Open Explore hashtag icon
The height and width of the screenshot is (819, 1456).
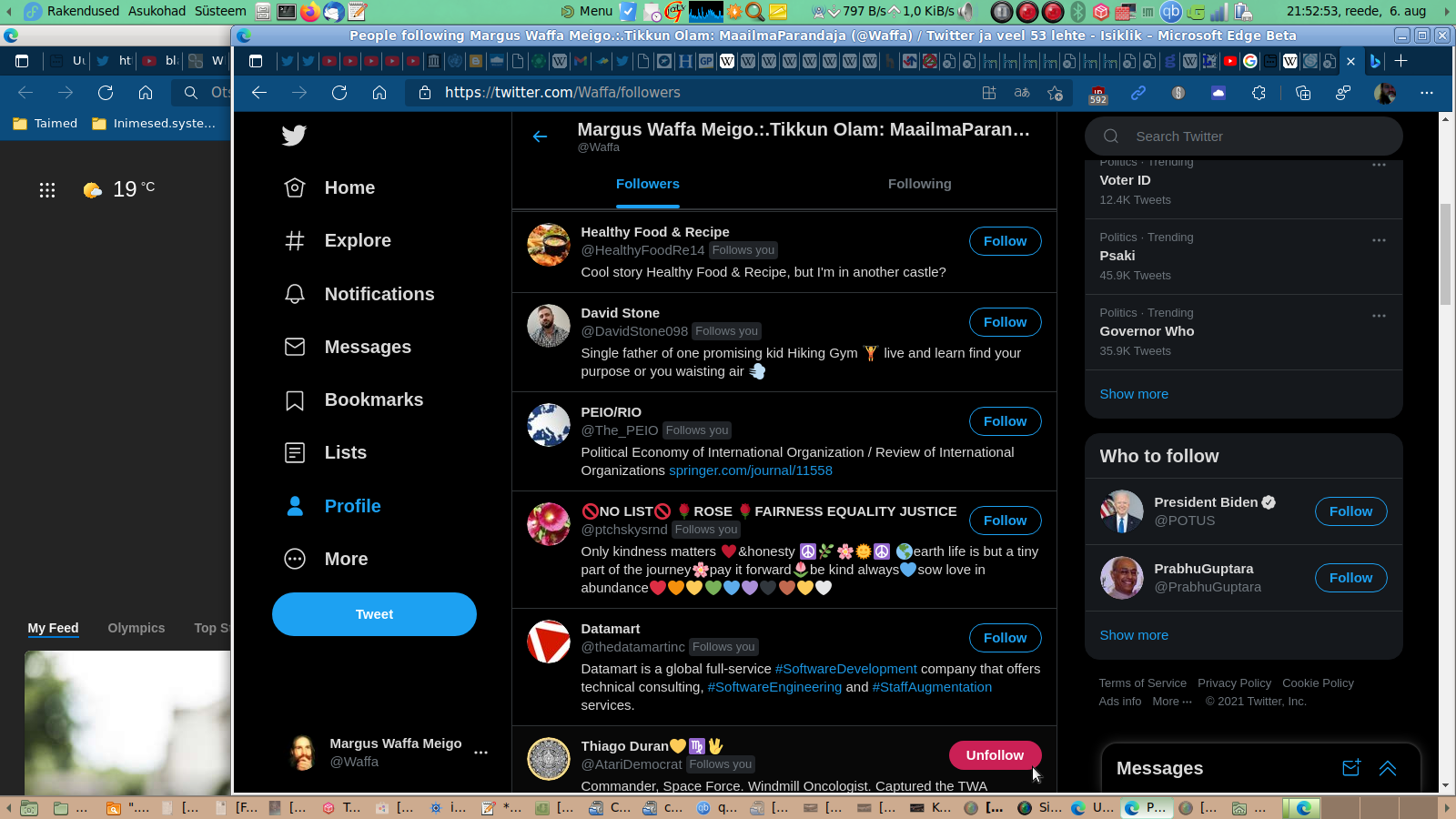tap(295, 240)
